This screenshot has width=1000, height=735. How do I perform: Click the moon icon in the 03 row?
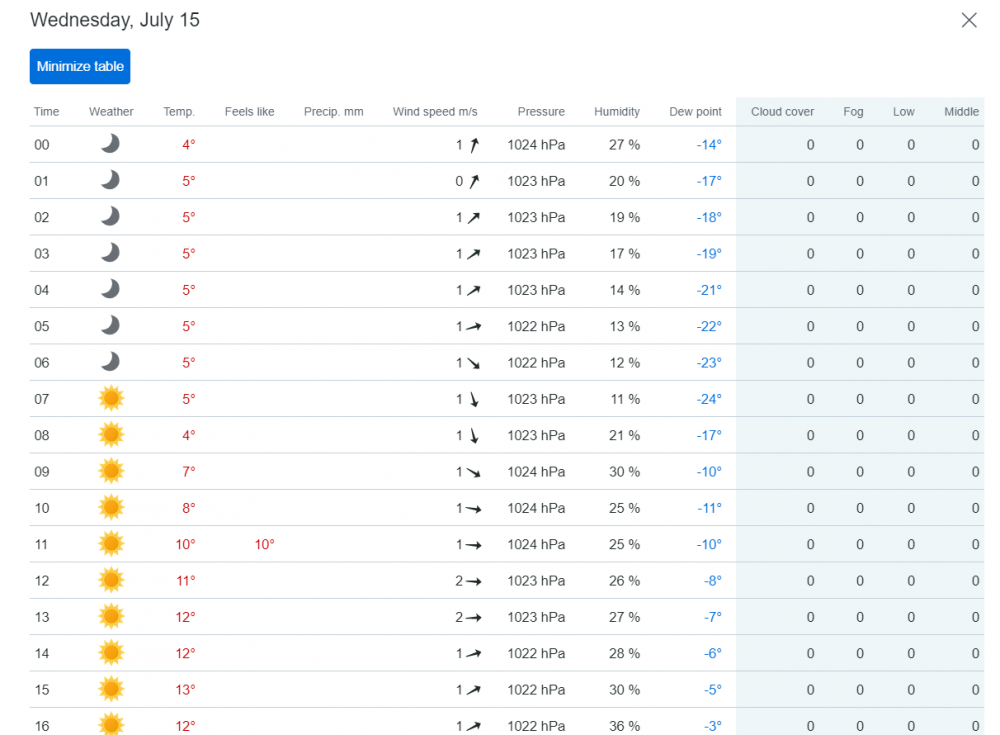pyautogui.click(x=110, y=253)
